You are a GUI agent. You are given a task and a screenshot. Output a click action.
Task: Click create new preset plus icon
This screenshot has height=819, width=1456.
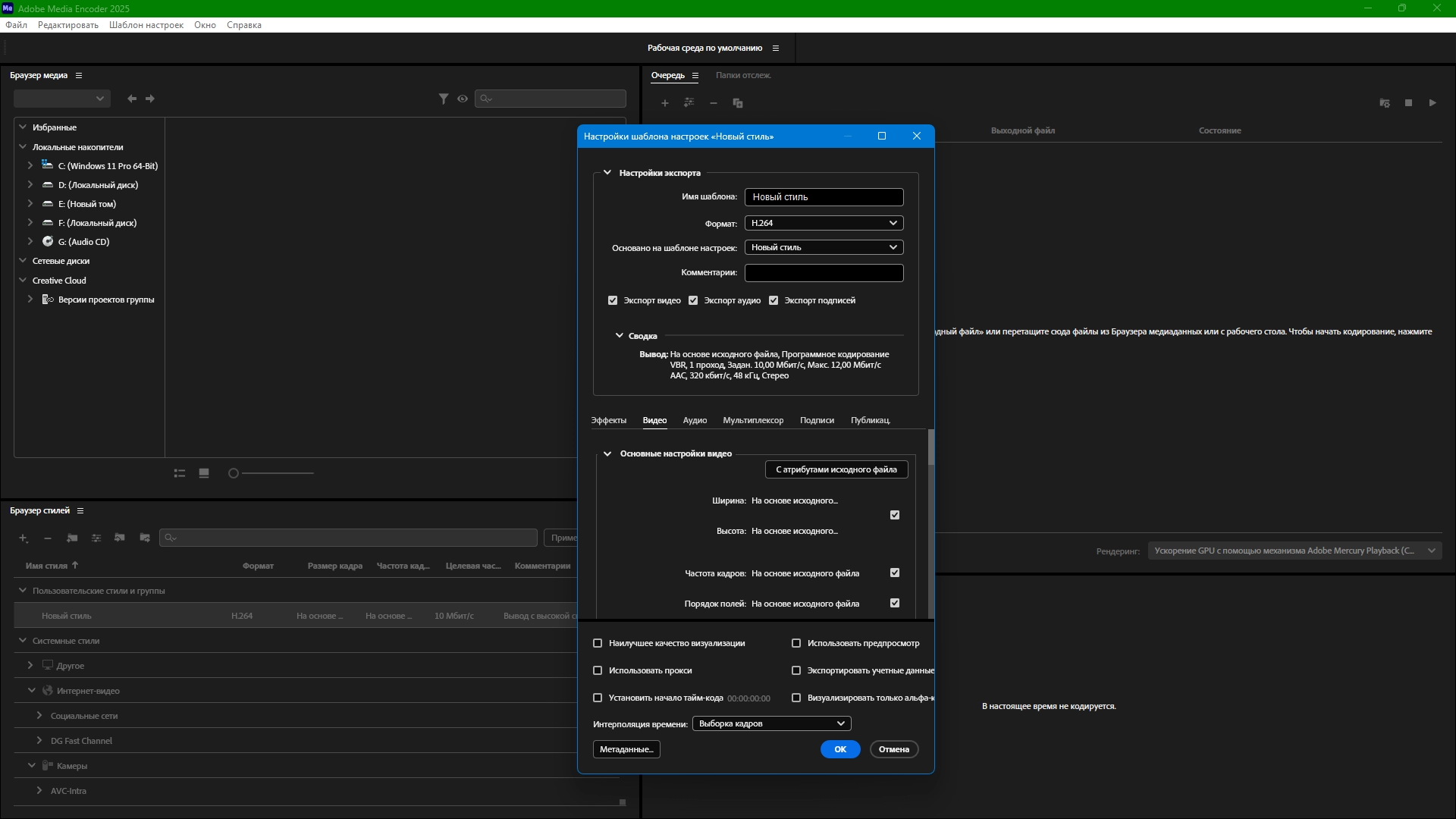24,538
